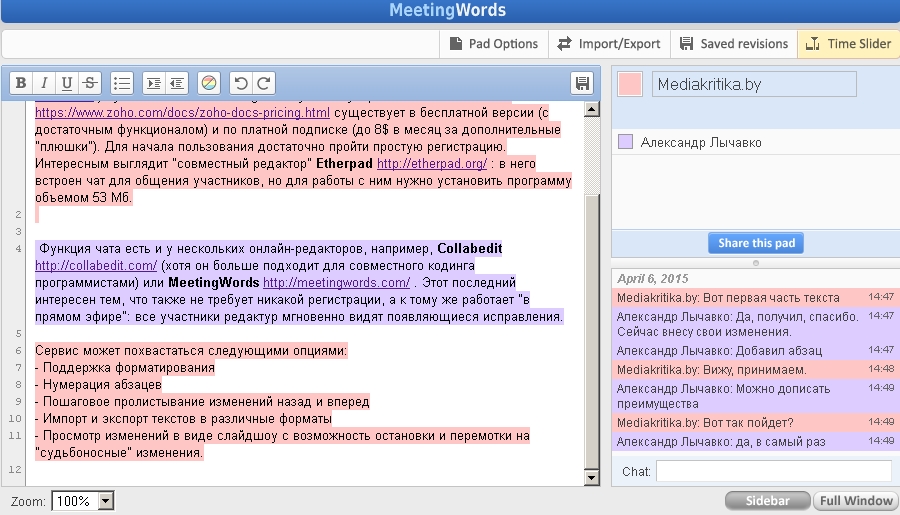The width and height of the screenshot is (900, 515).
Task: Open the Zoom 100% dropdown
Action: [83, 501]
